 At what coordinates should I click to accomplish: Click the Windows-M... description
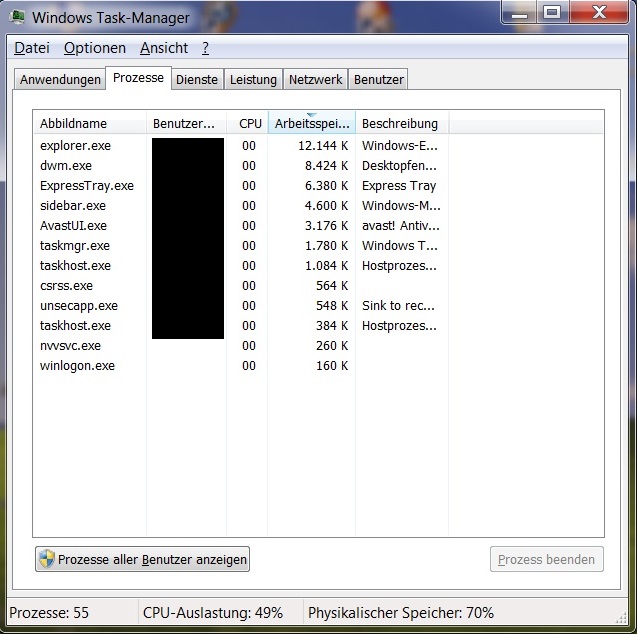pos(401,206)
